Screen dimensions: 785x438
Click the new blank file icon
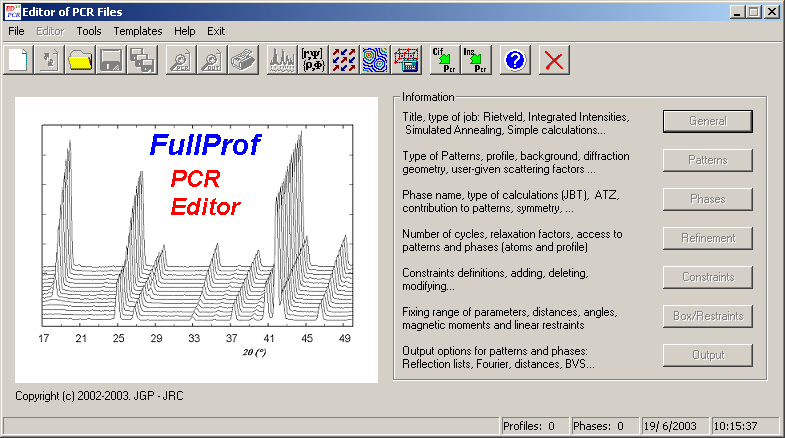pyautogui.click(x=17, y=60)
